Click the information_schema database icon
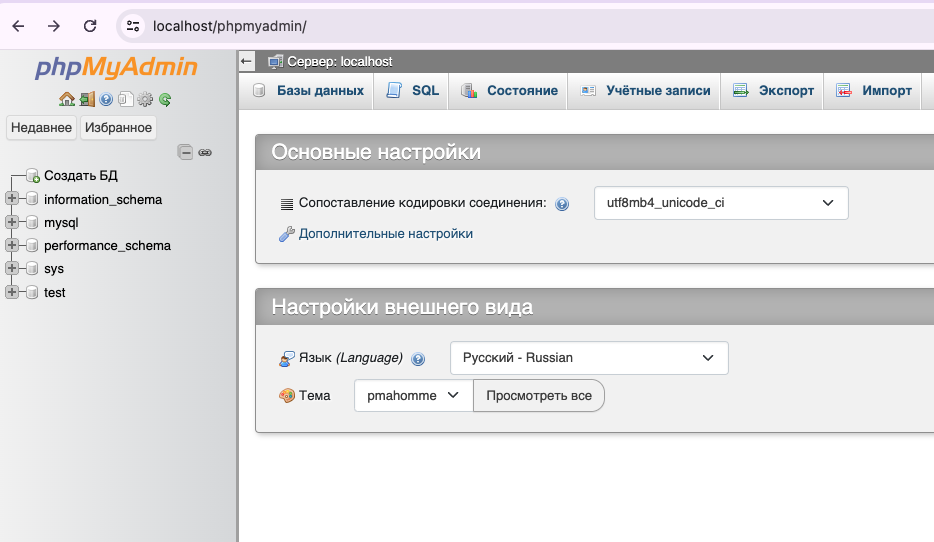 tap(32, 199)
